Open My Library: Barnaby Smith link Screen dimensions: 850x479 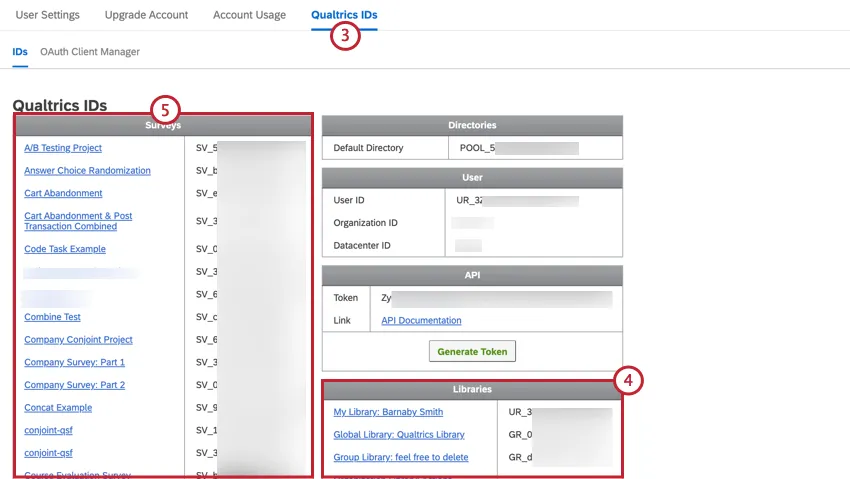click(388, 412)
